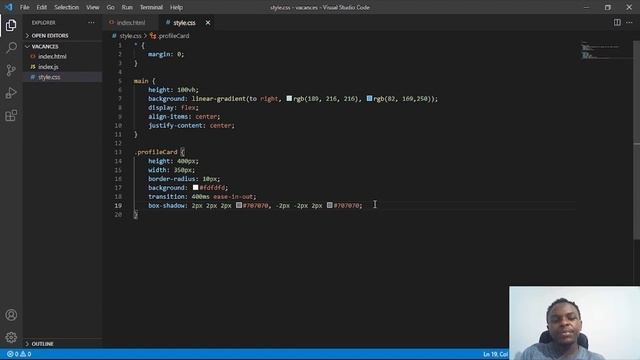Click the errors and warnings status indicator
This screenshot has width=640, height=360.
pos(19,354)
